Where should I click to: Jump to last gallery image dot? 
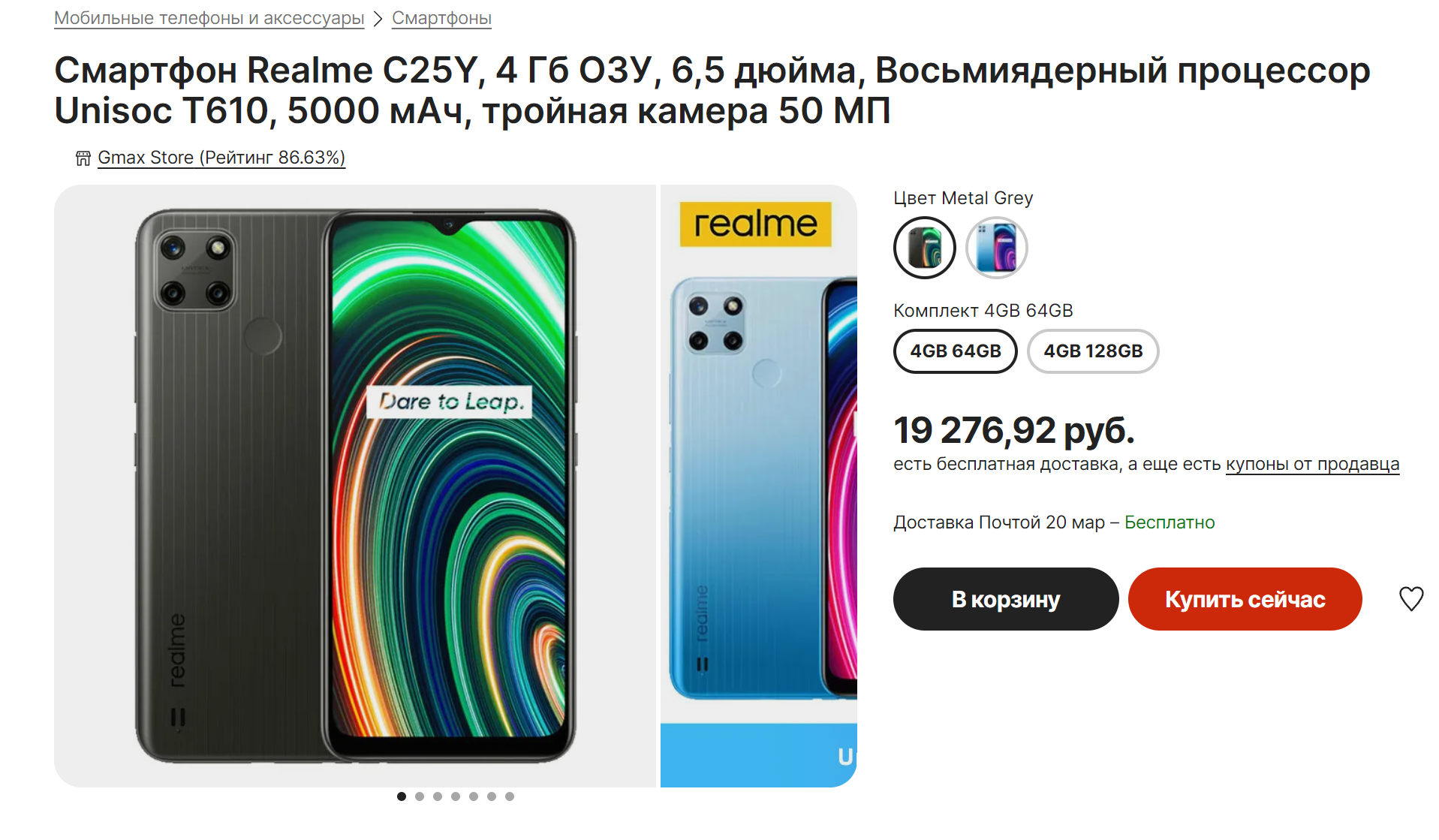click(x=510, y=796)
